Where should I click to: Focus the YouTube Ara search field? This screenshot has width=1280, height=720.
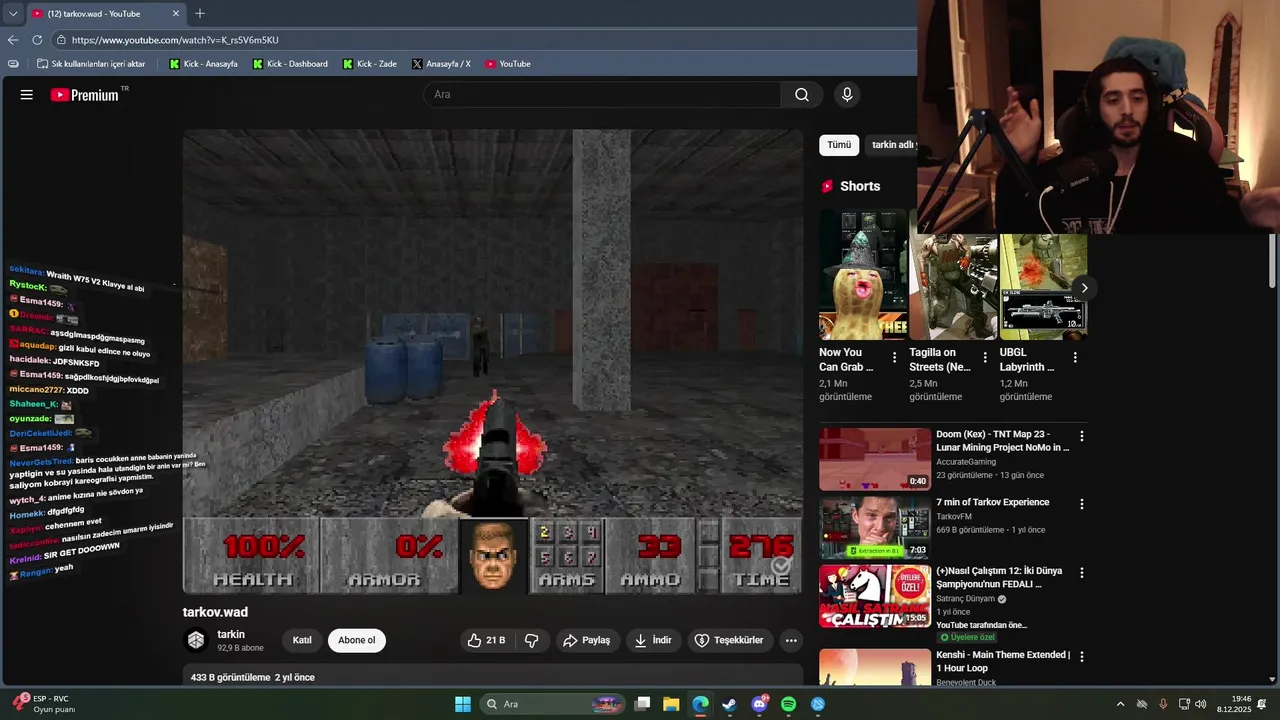click(602, 95)
